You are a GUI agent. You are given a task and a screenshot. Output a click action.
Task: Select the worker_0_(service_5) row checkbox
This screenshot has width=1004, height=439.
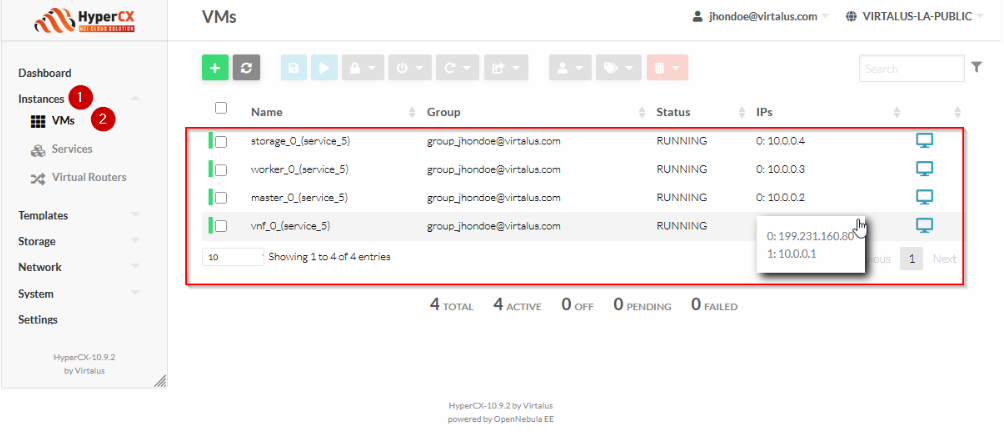[x=221, y=169]
